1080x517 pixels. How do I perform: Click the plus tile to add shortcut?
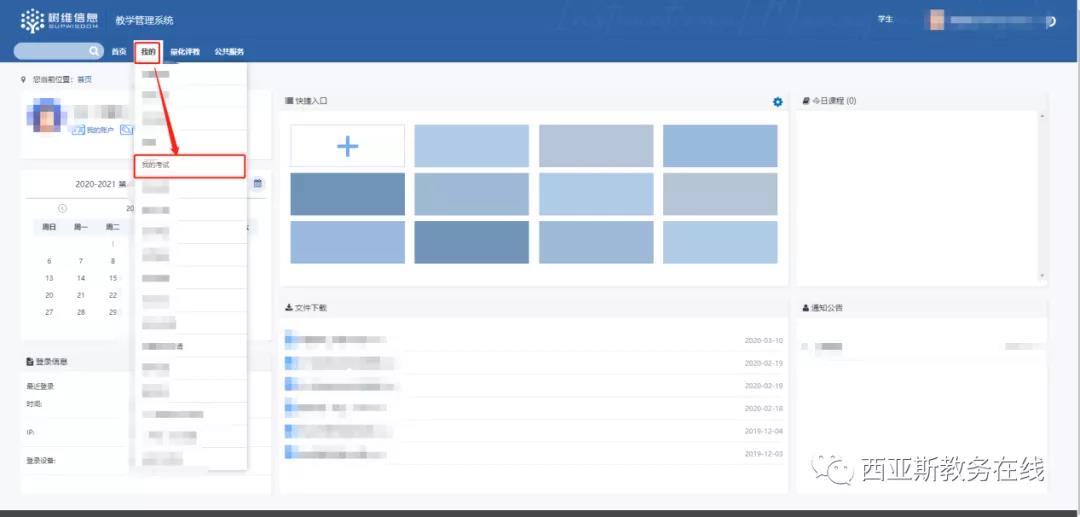(347, 146)
